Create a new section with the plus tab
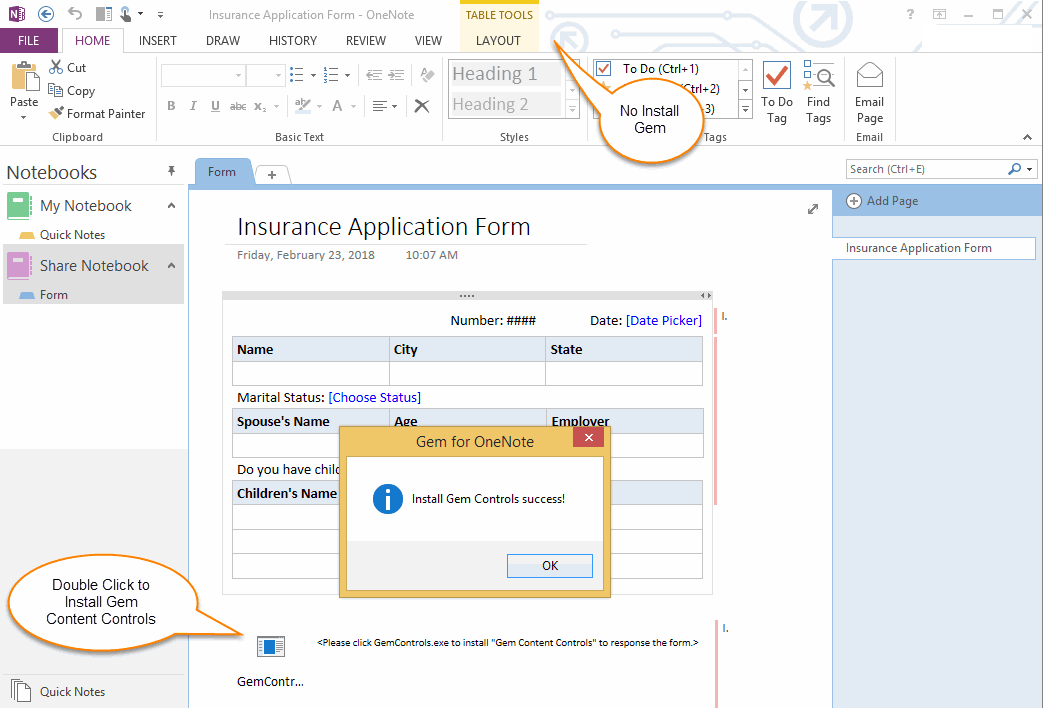1043x708 pixels. pos(271,174)
